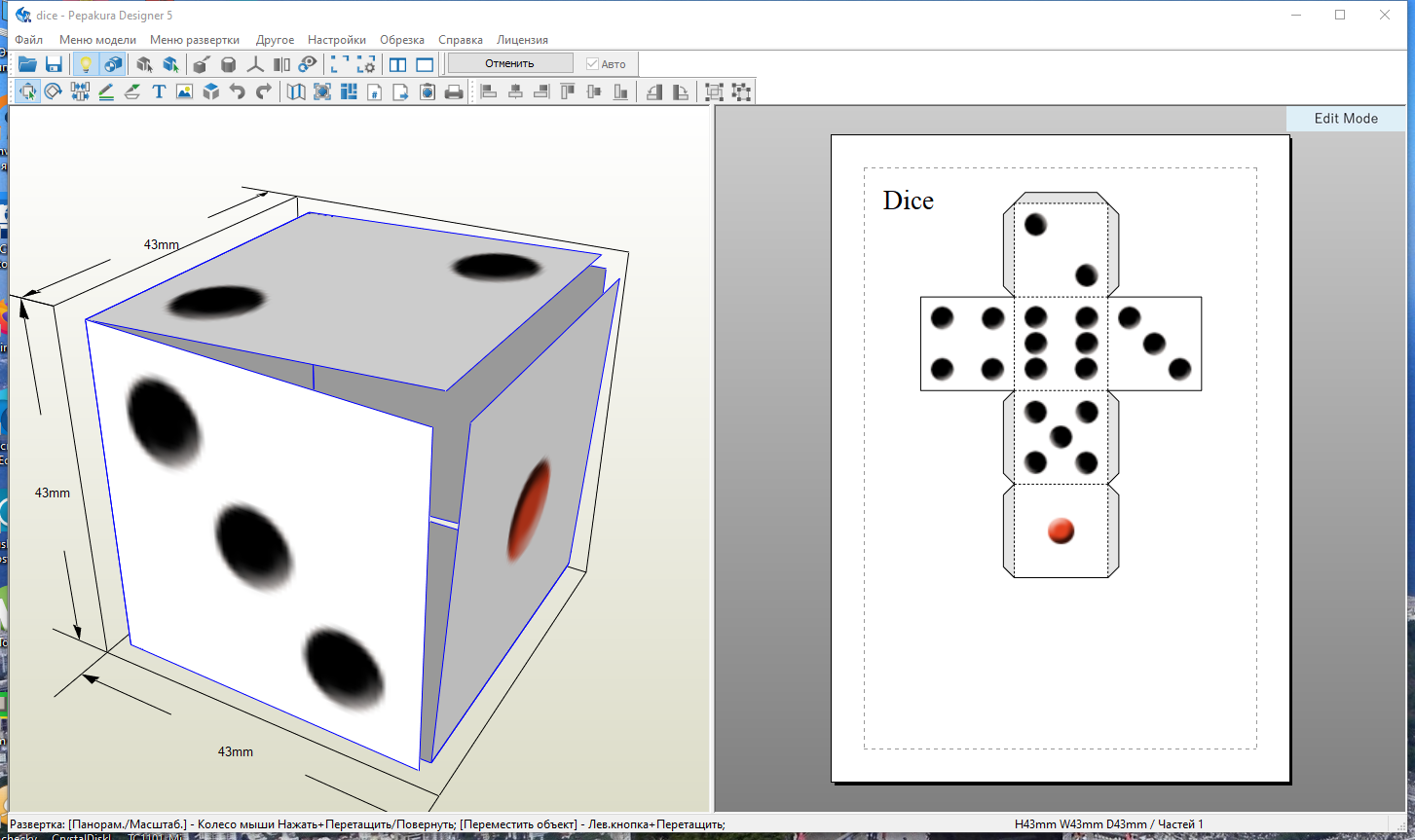1415x840 pixels.
Task: Open the Меню развертки menu
Action: tap(195, 40)
